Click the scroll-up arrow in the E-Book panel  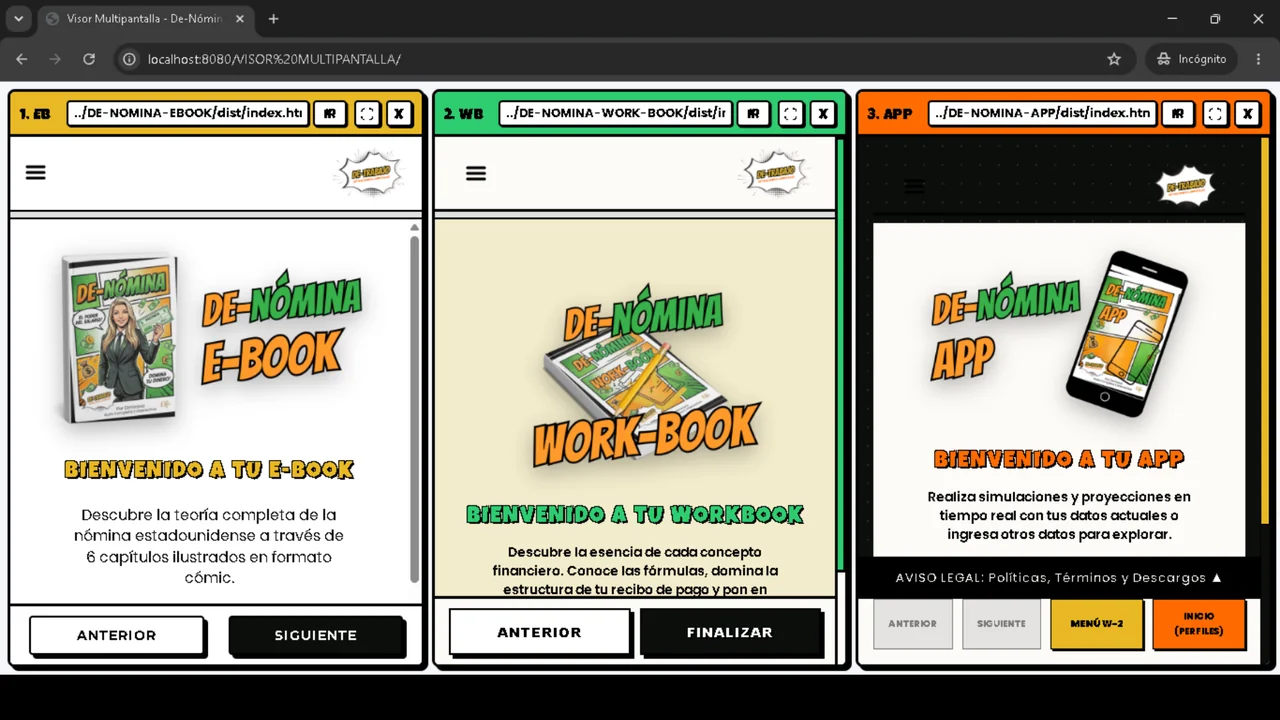coord(415,228)
